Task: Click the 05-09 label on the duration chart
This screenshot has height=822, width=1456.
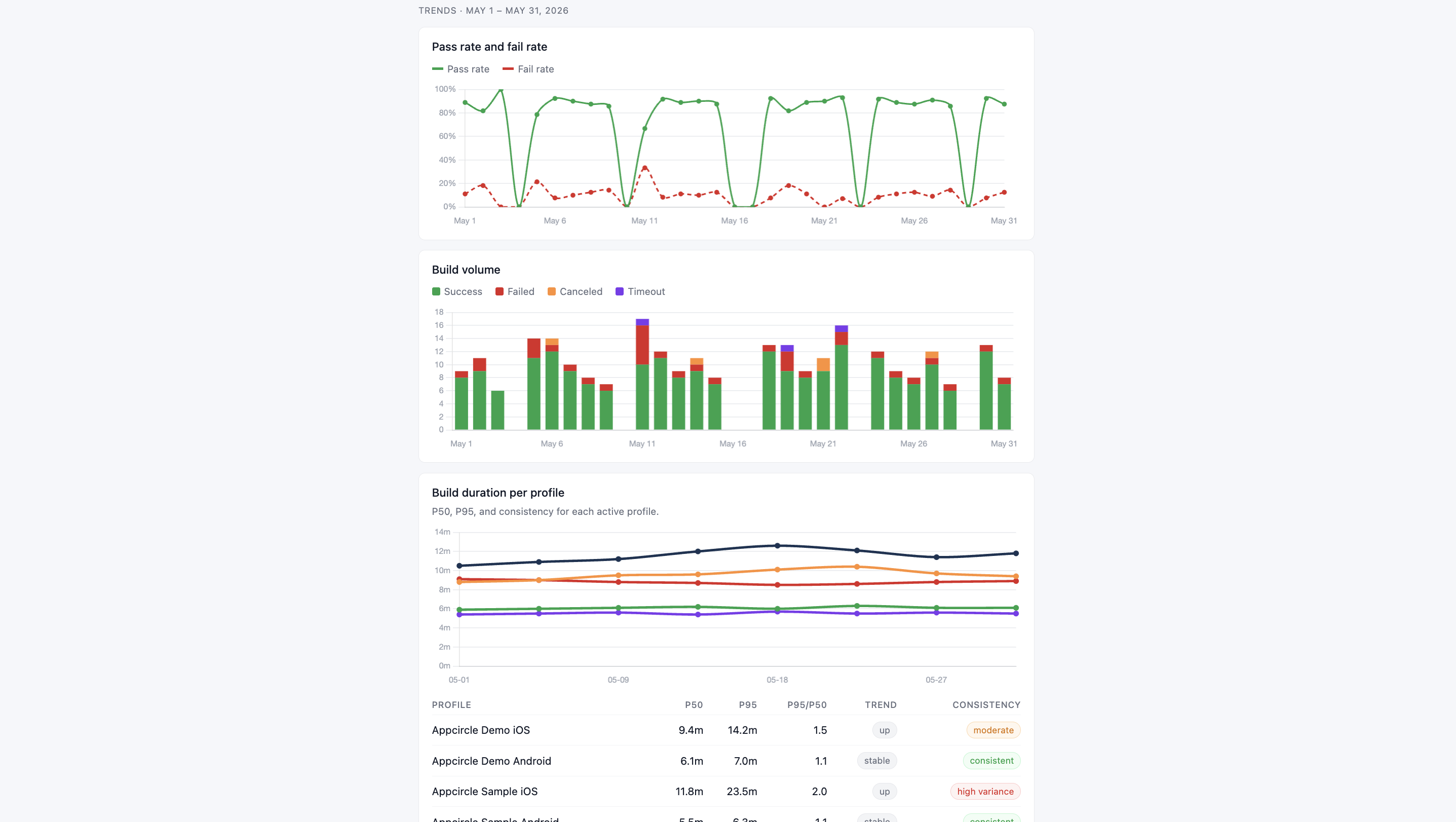Action: (x=619, y=680)
